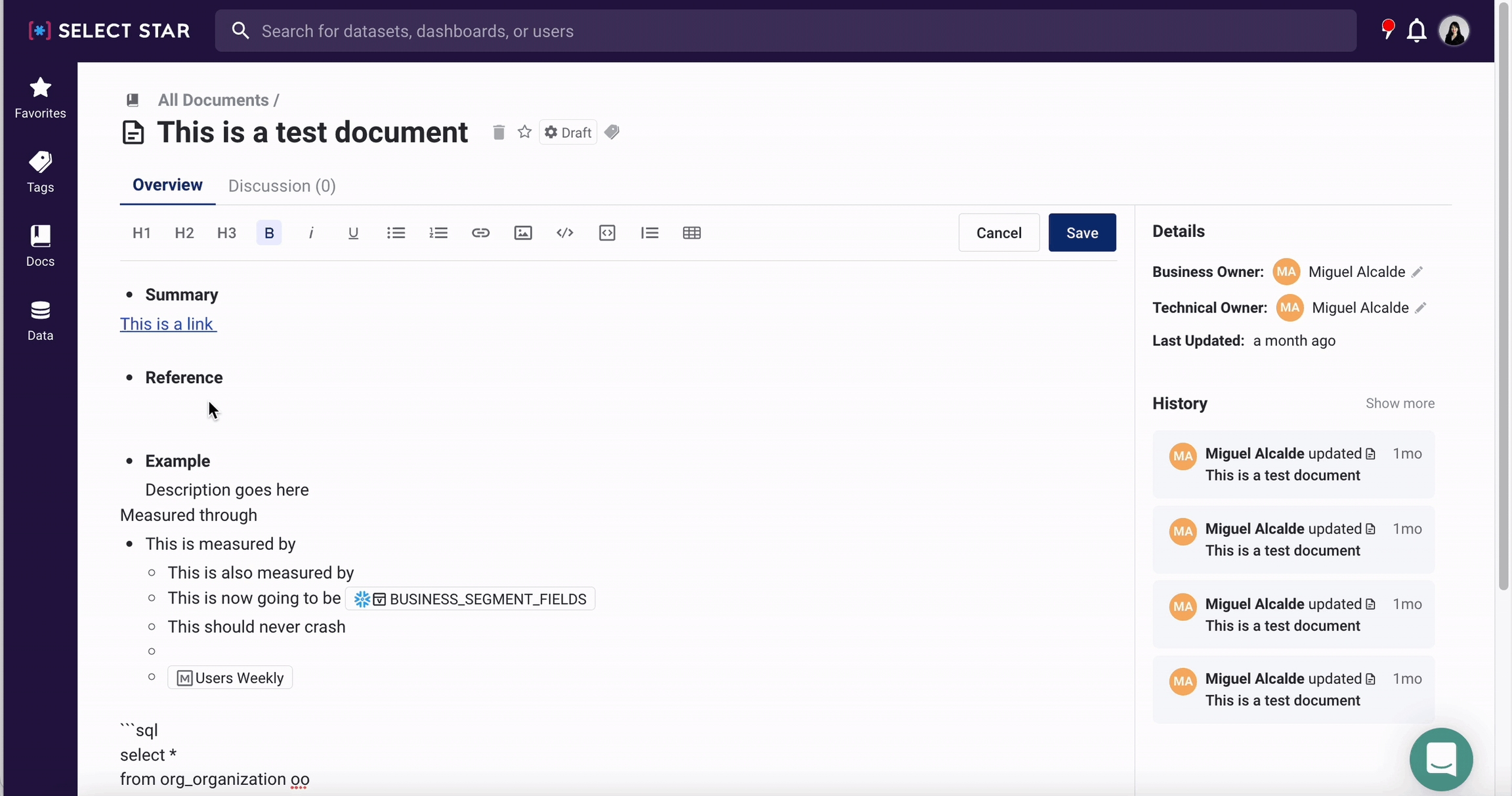Image resolution: width=1512 pixels, height=796 pixels.
Task: Click the tag icon next to Draft
Action: 612,133
